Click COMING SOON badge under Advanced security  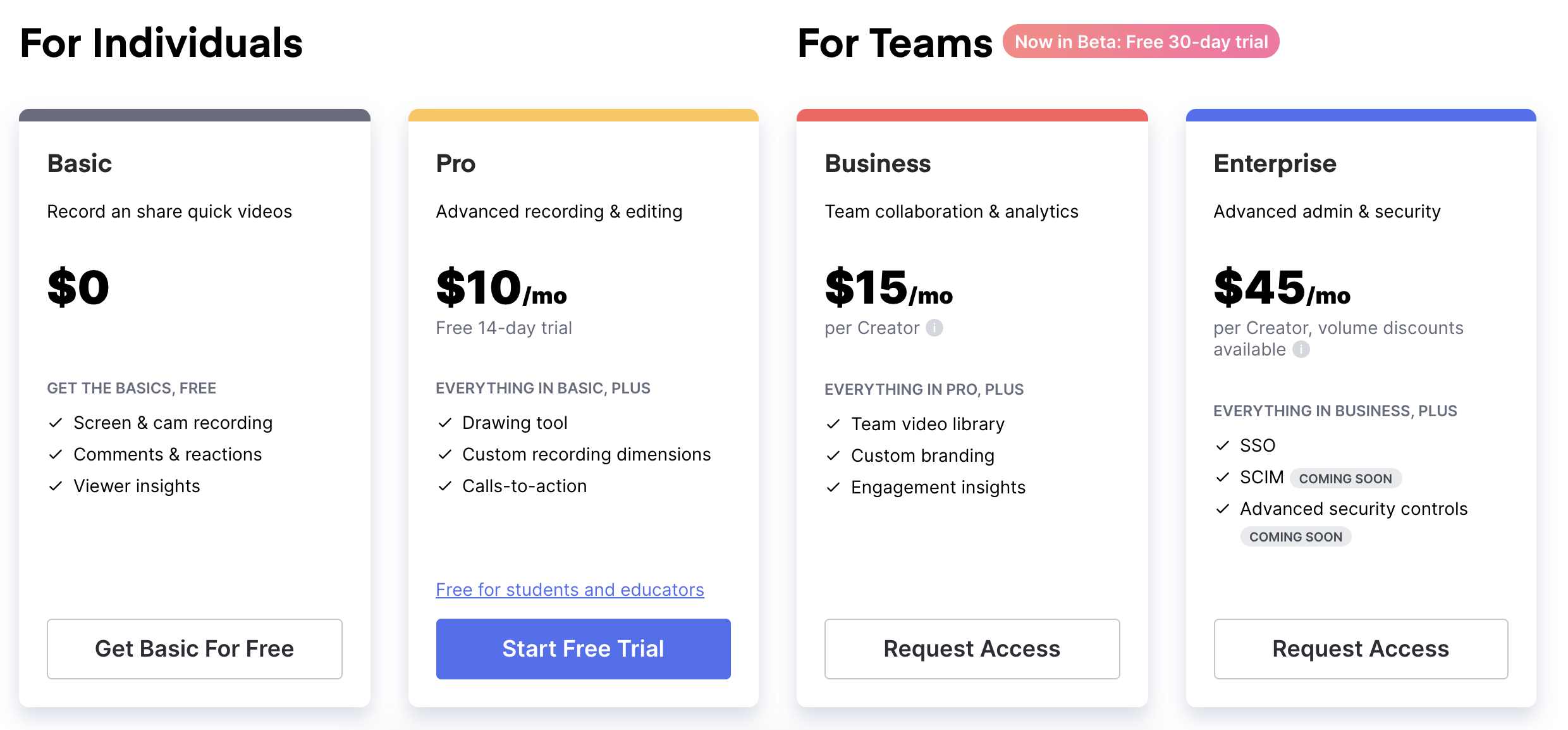(x=1295, y=536)
